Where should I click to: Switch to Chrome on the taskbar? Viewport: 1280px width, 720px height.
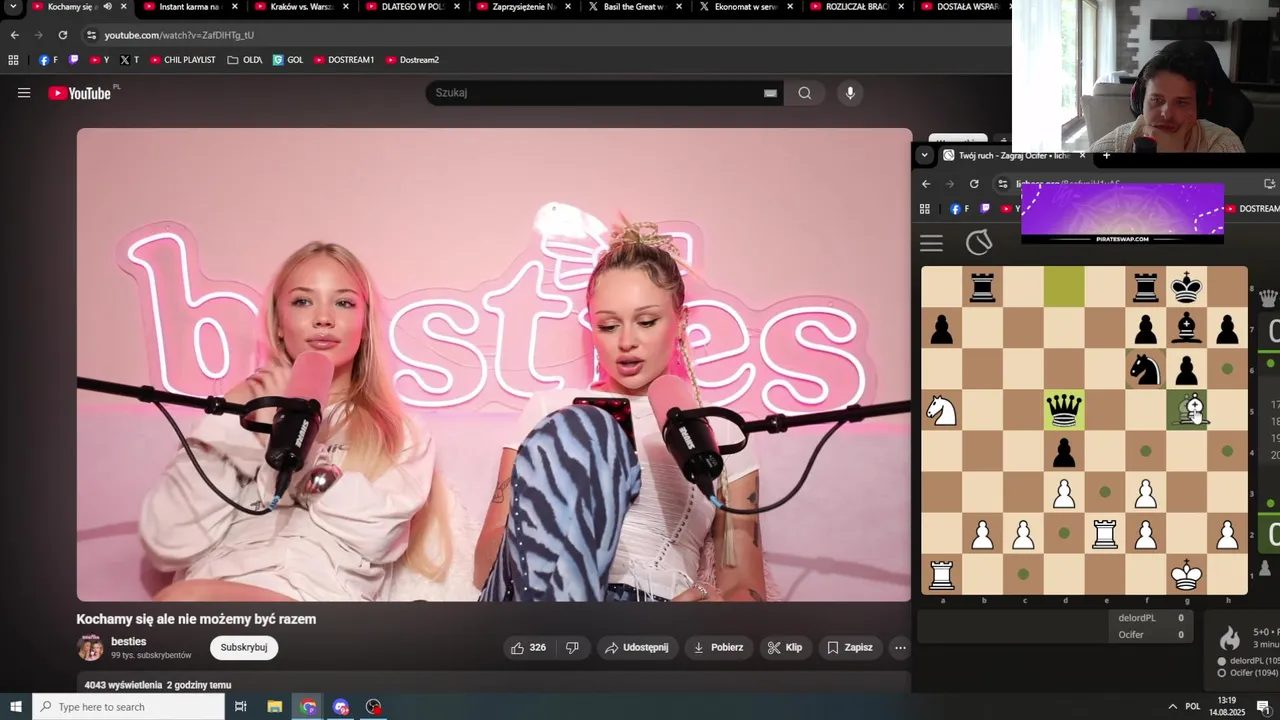coord(308,707)
